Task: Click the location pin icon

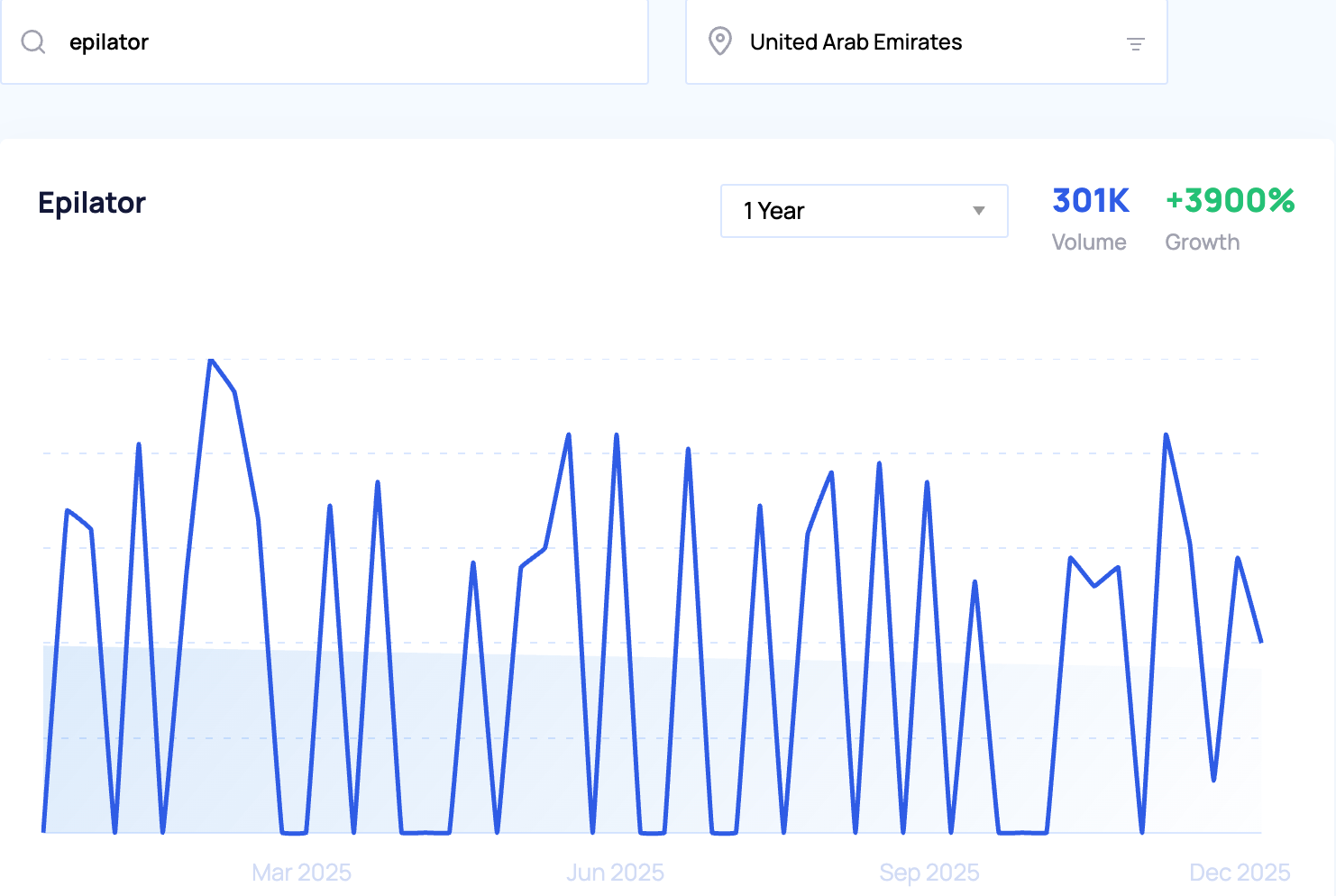Action: pos(719,41)
